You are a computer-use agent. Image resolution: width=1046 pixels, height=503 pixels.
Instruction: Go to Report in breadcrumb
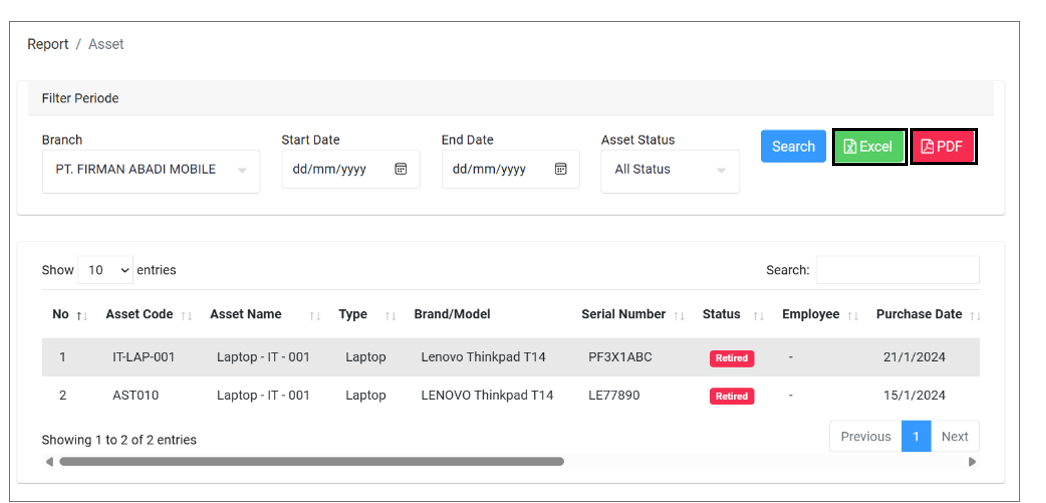tap(48, 44)
